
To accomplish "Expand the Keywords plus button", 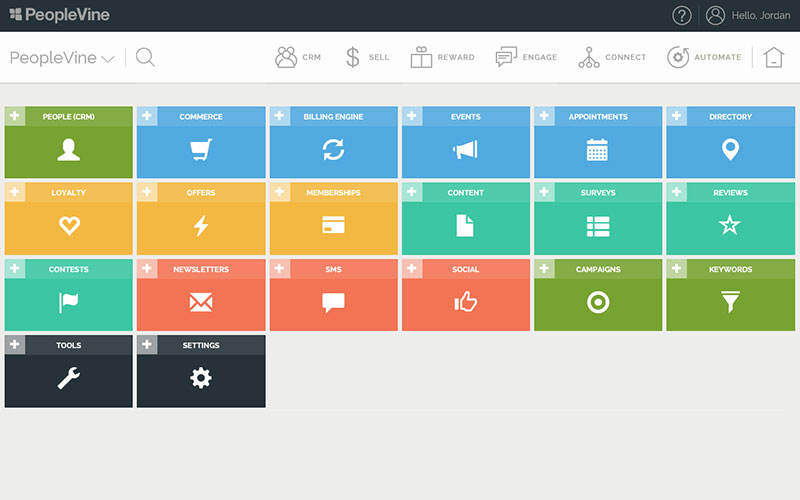I will (x=677, y=268).
